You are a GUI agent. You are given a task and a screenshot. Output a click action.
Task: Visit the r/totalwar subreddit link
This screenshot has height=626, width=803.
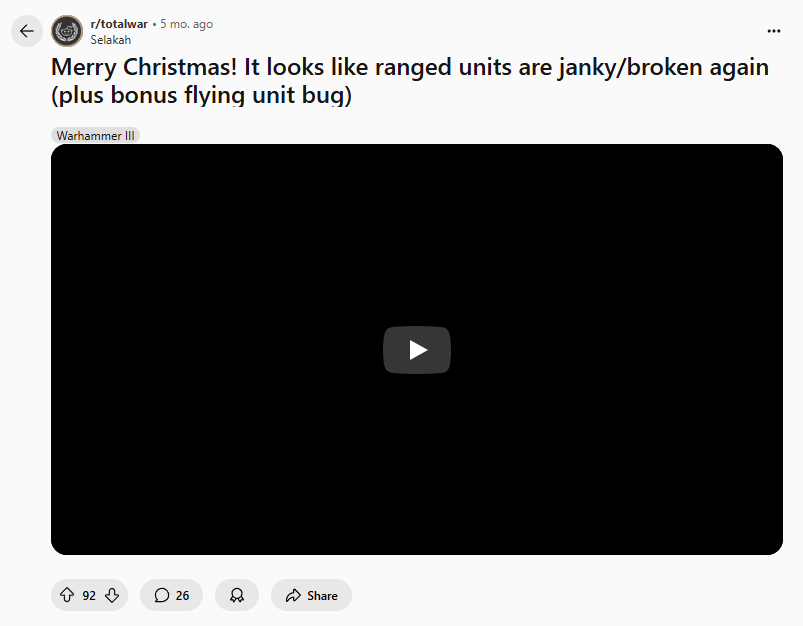(x=119, y=24)
